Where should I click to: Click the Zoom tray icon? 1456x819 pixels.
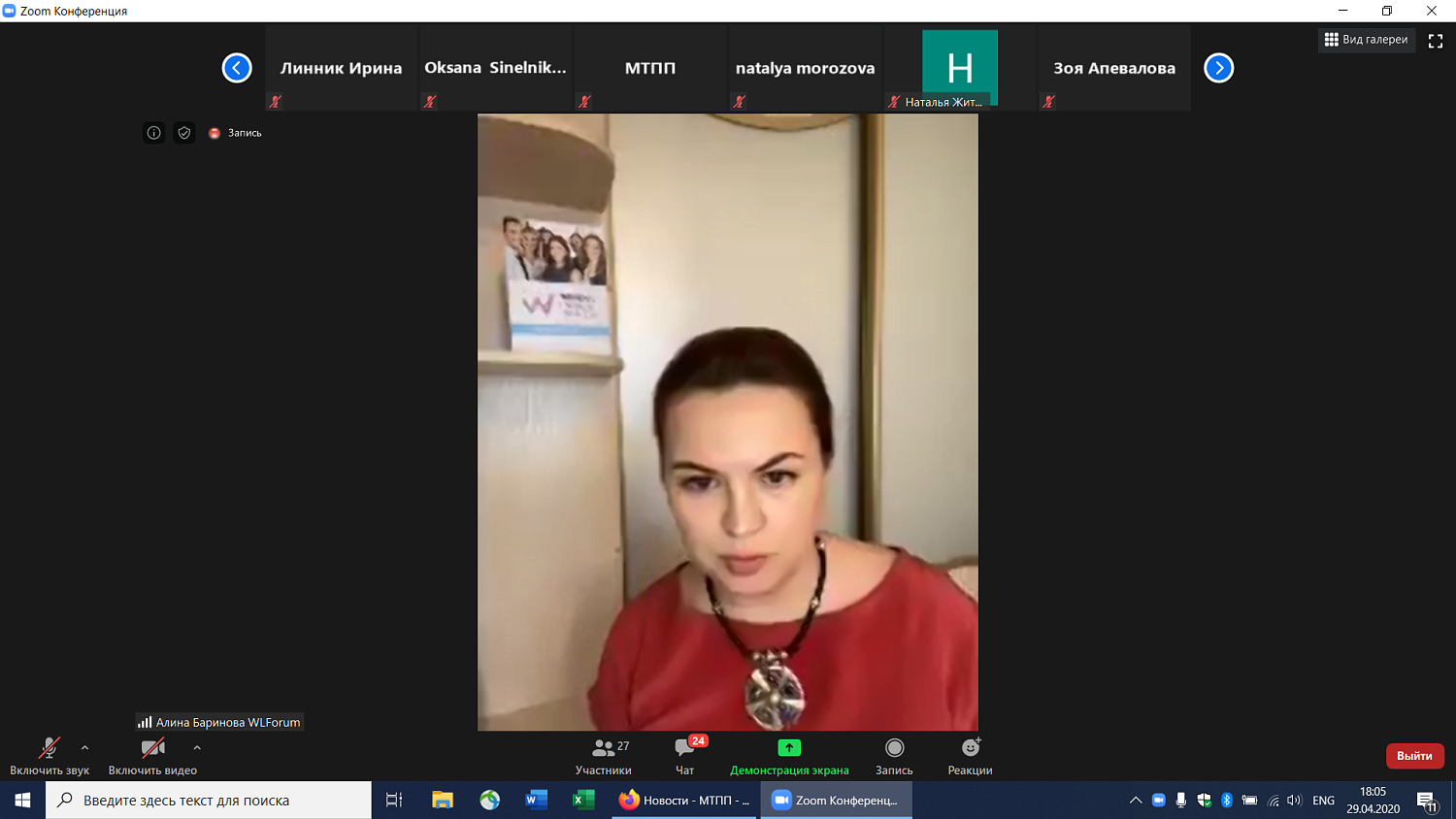[x=1158, y=801]
